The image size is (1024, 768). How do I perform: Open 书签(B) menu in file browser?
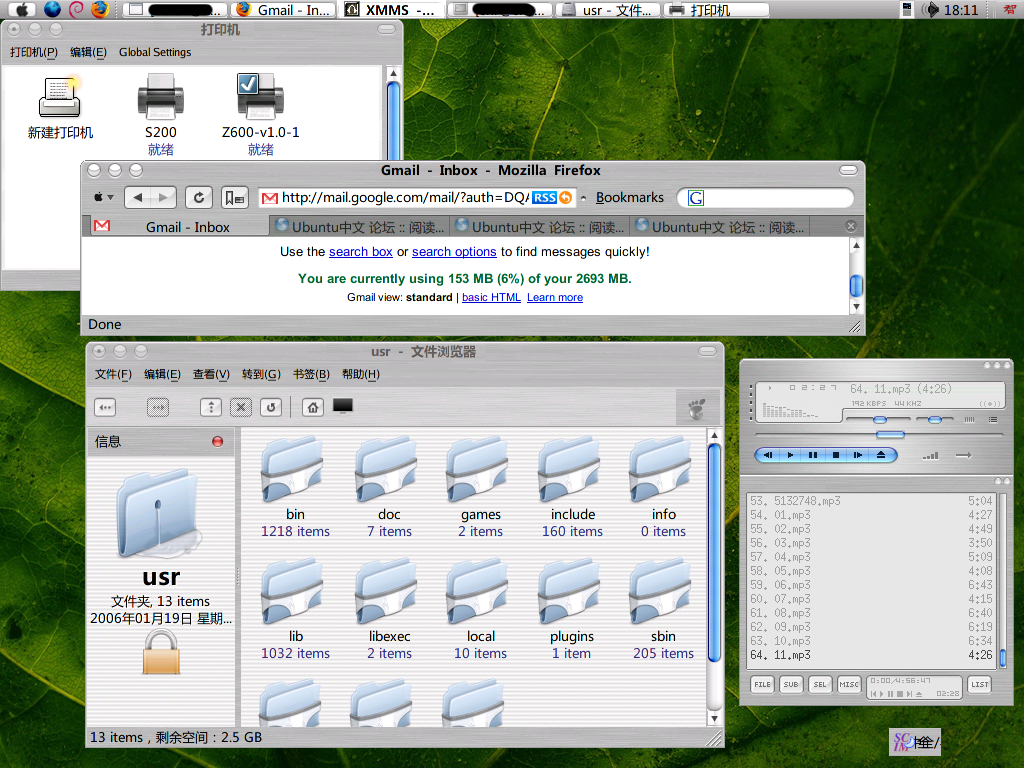311,374
